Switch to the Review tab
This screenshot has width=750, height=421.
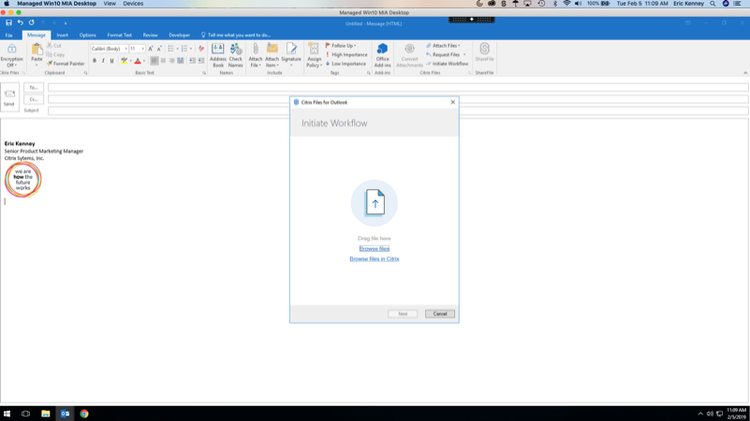(x=150, y=35)
